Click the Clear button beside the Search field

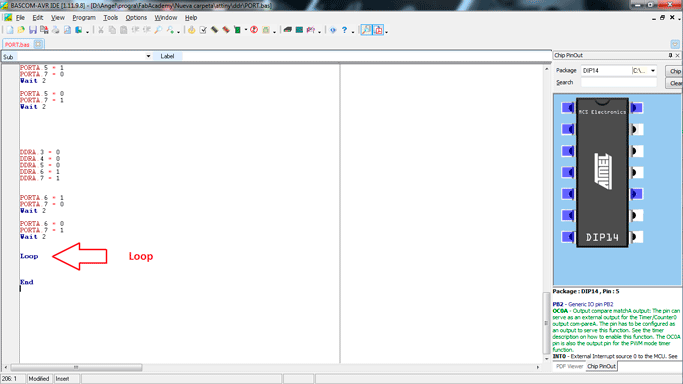[675, 83]
